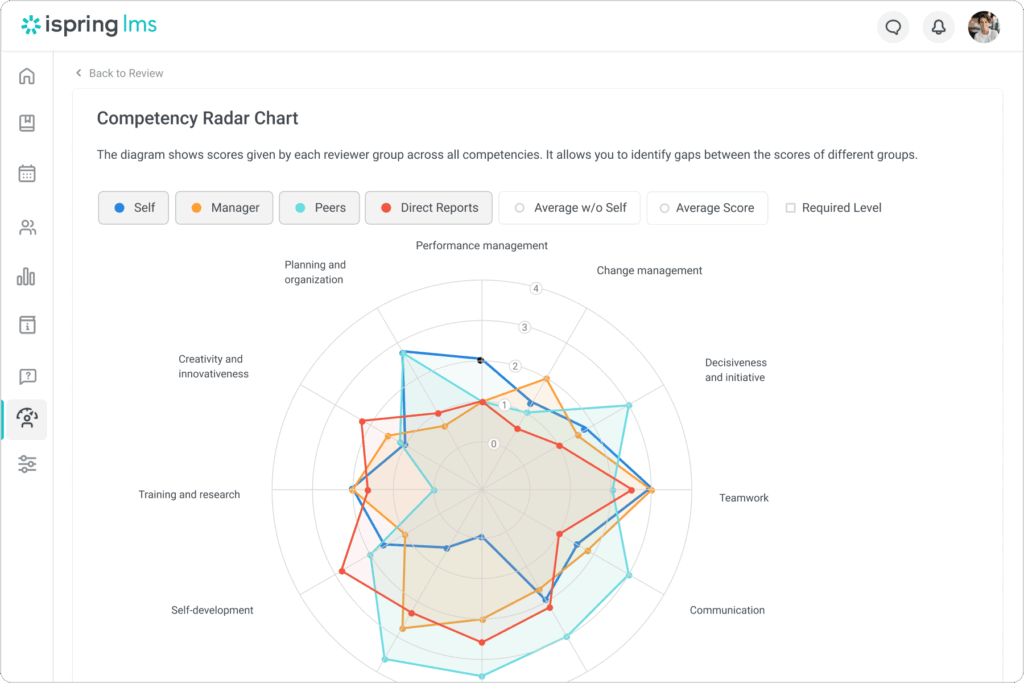The image size is (1024, 683).
Task: Enable the Average w/o Self series
Action: (570, 208)
